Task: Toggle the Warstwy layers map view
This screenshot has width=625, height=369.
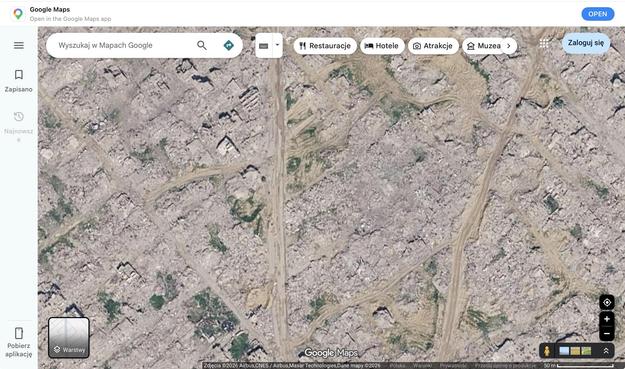Action: tap(69, 338)
